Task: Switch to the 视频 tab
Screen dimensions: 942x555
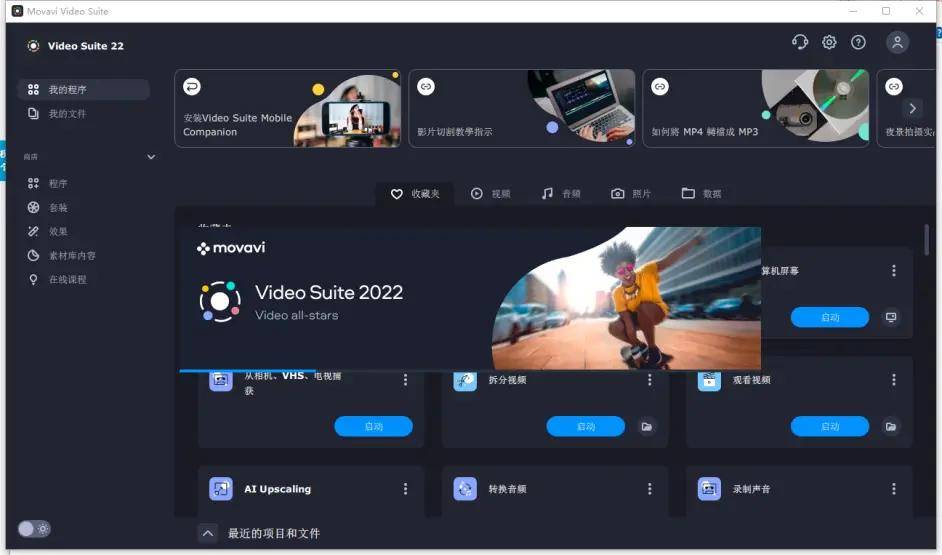Action: (491, 194)
